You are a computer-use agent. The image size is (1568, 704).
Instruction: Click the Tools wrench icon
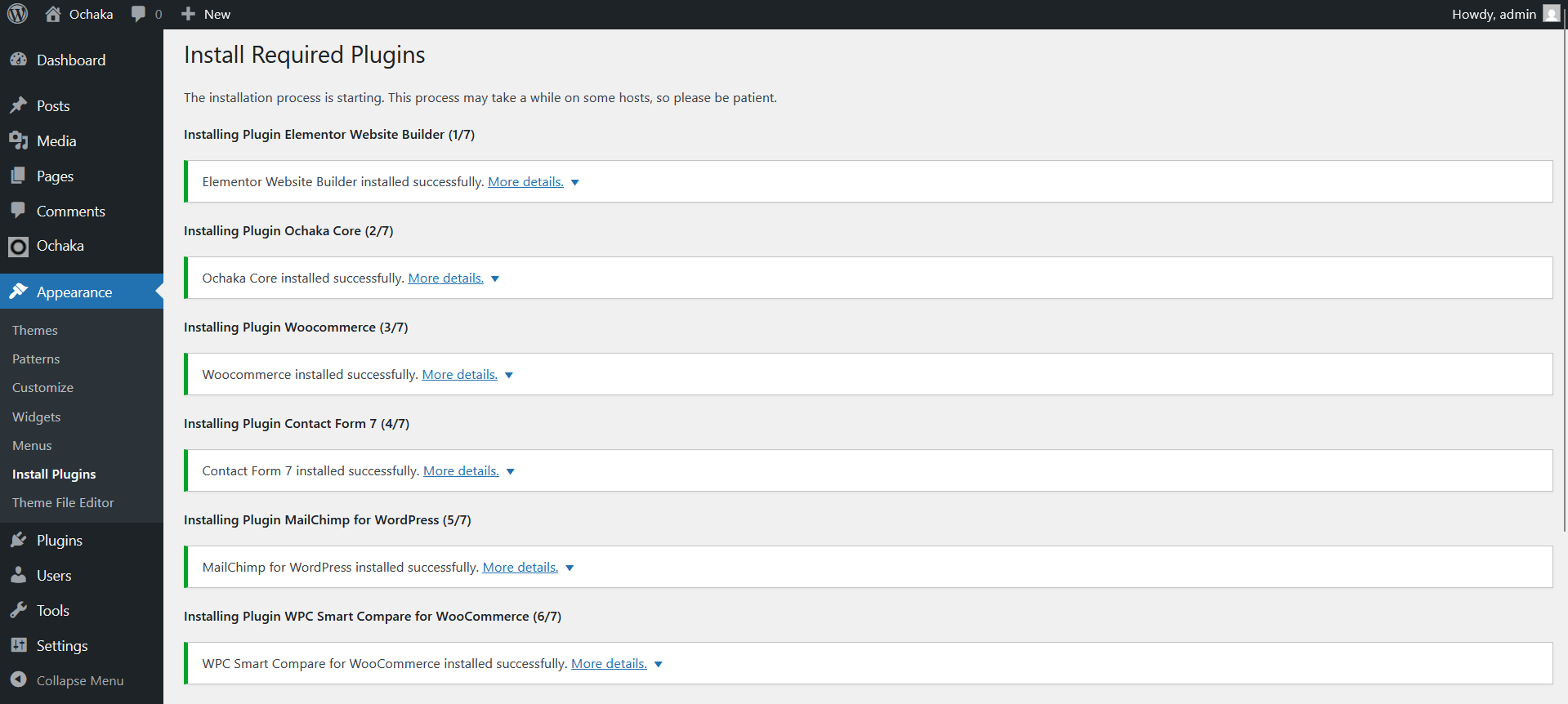(19, 610)
